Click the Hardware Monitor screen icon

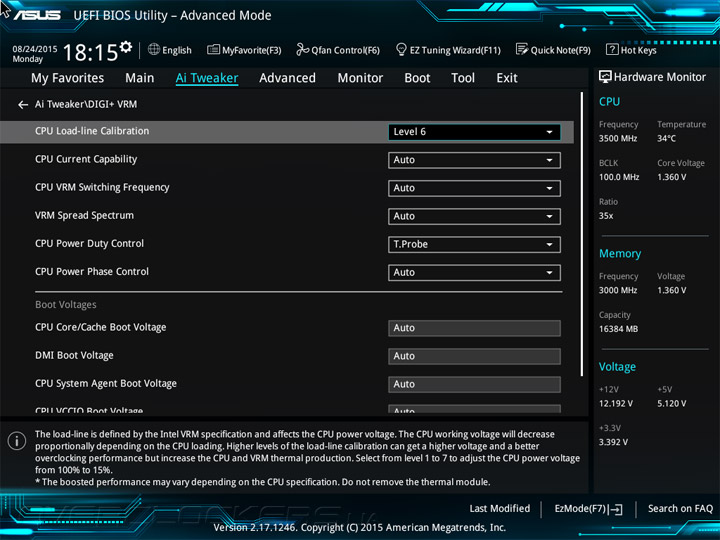pos(605,77)
